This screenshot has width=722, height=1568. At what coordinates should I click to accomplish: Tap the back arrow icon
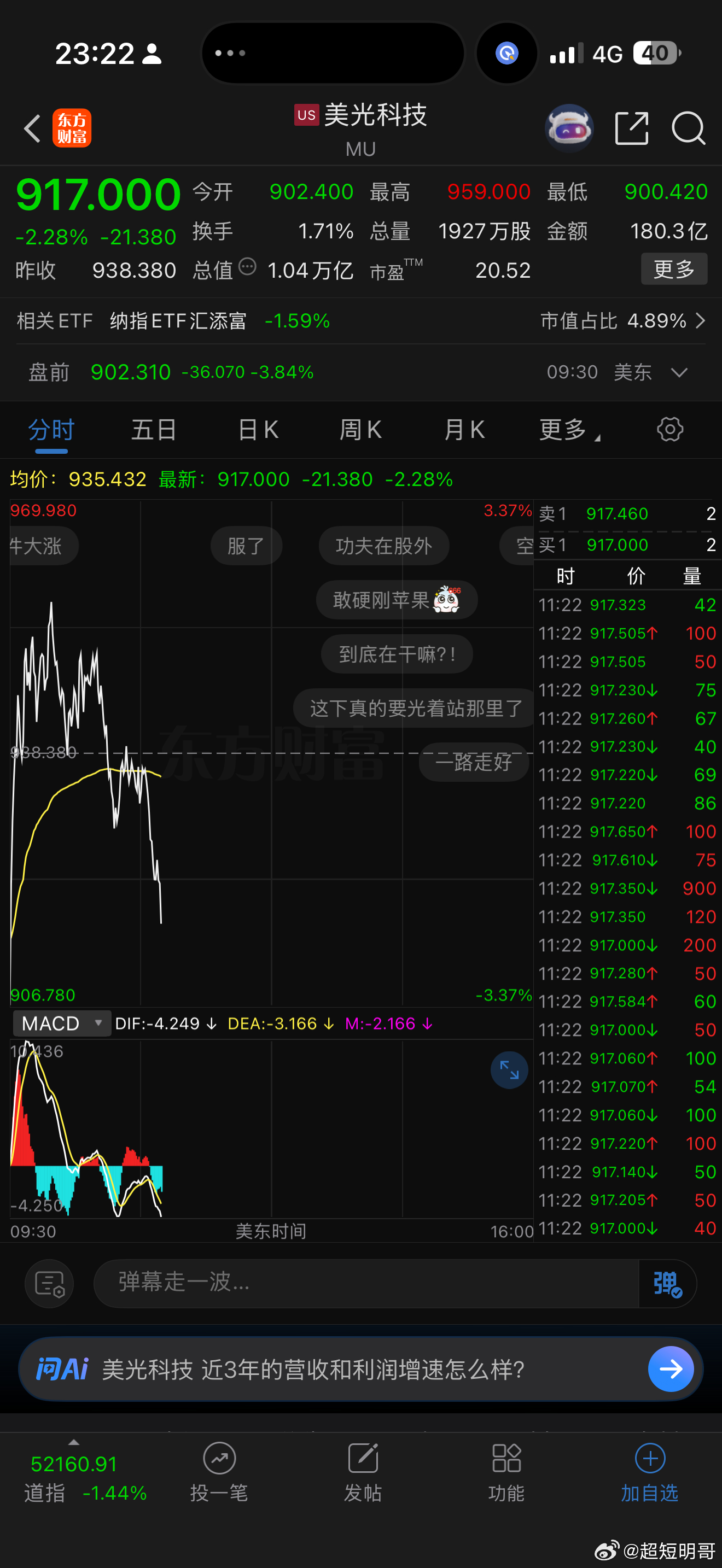(32, 128)
